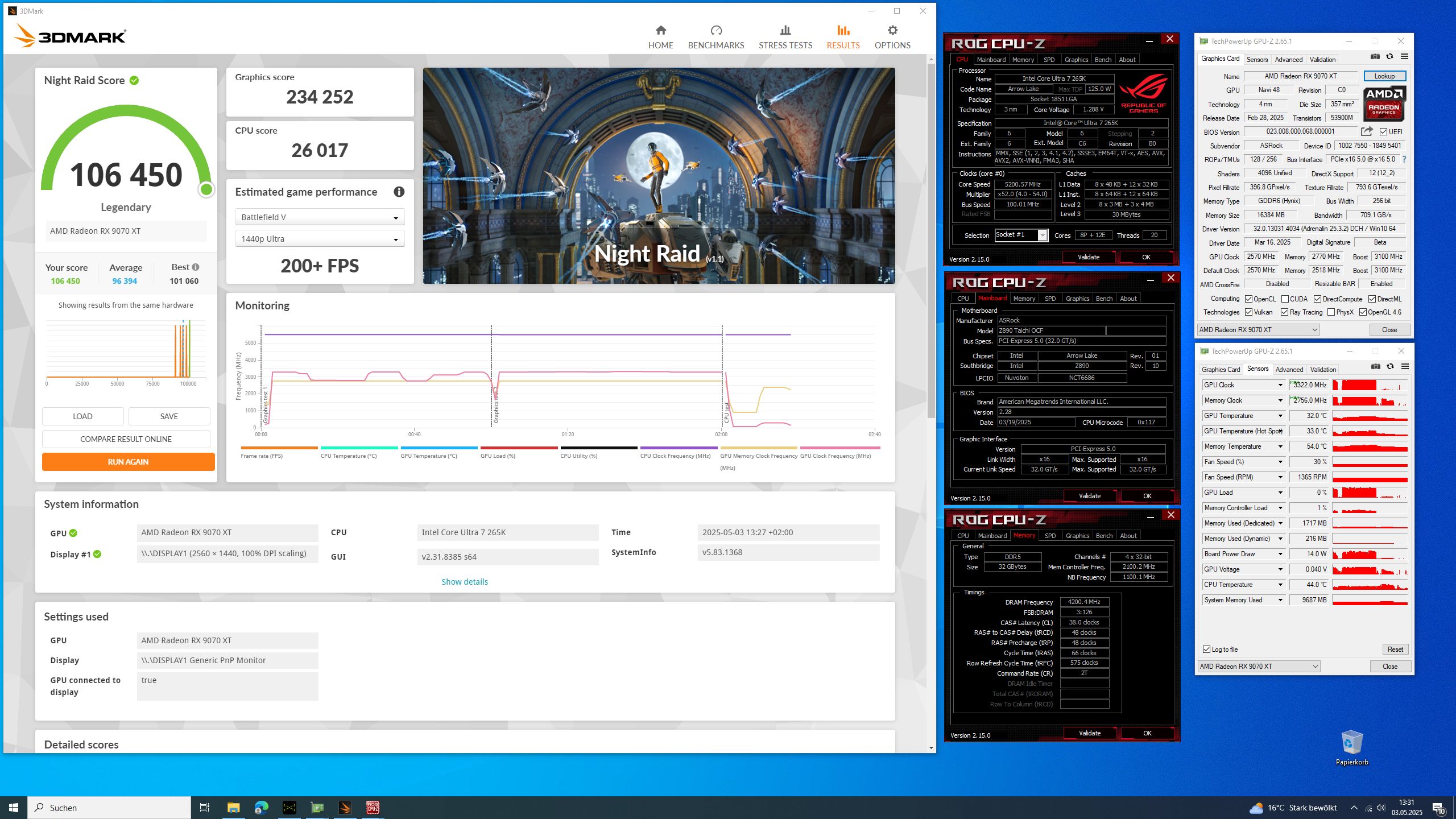Image resolution: width=1456 pixels, height=819 pixels.
Task: Open File Explorer from the taskbar
Action: (233, 808)
